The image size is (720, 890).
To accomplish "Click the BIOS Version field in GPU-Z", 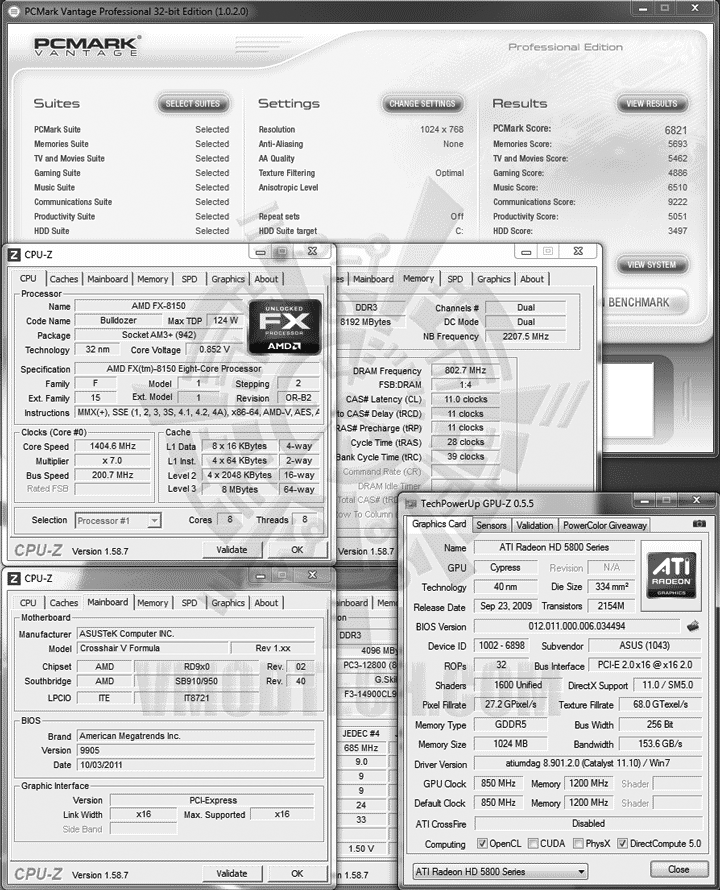I will pyautogui.click(x=576, y=626).
